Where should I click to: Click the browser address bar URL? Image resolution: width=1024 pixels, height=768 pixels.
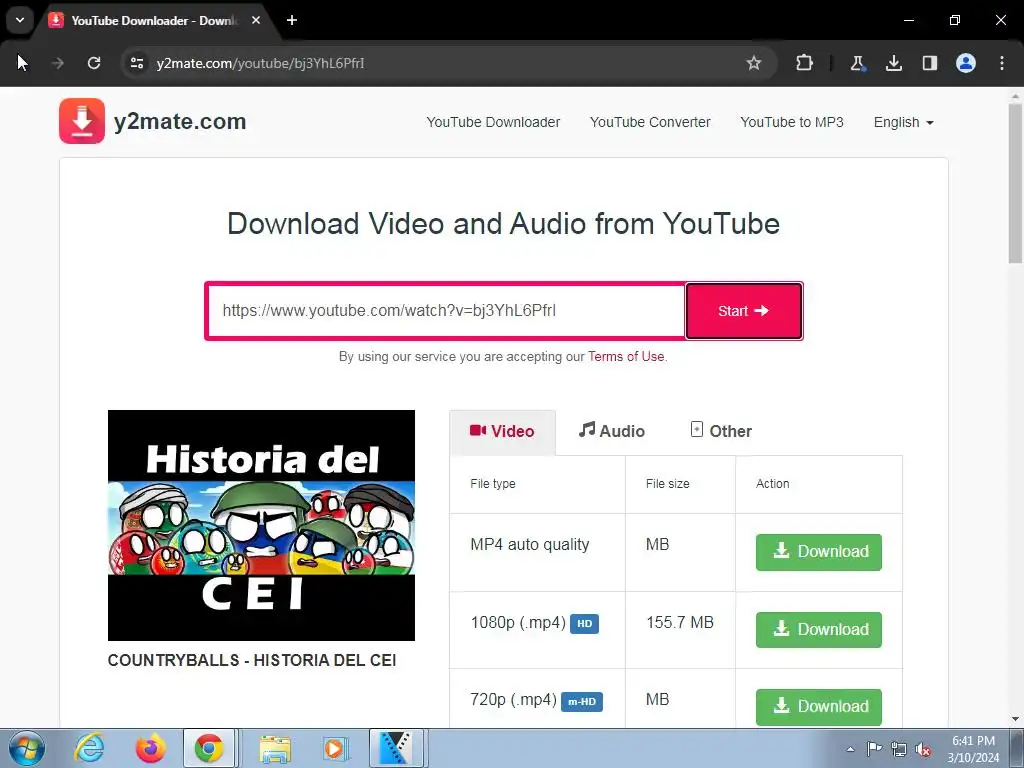coord(261,63)
